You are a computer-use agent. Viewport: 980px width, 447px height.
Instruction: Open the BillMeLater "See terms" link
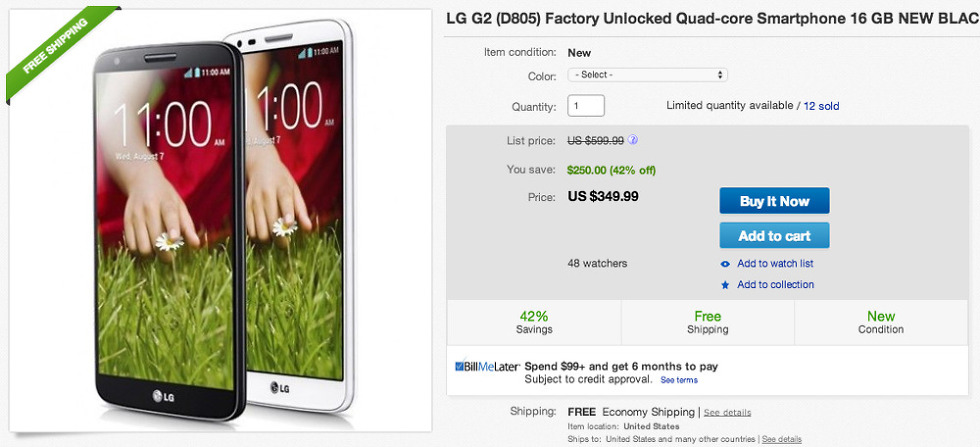679,380
